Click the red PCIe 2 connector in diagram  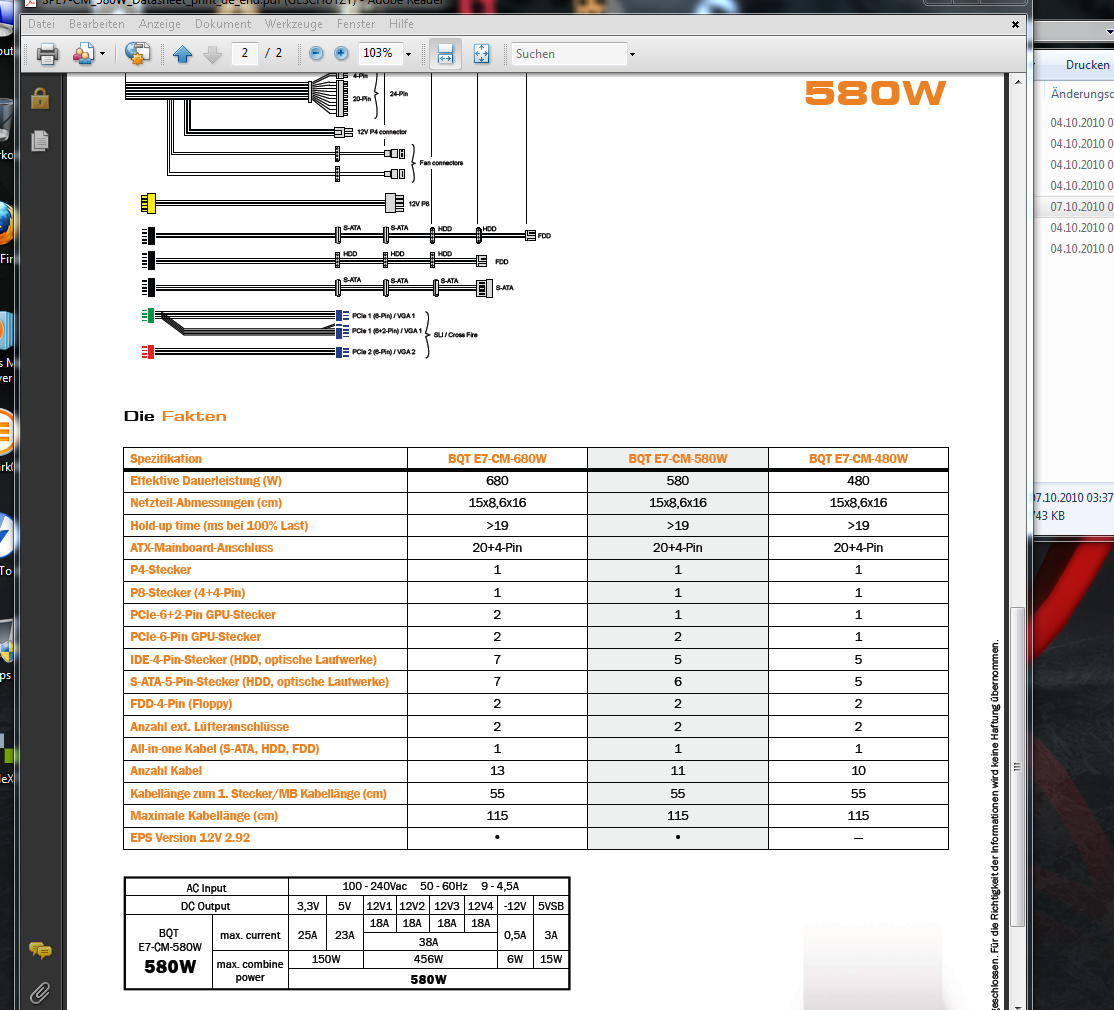click(x=148, y=352)
